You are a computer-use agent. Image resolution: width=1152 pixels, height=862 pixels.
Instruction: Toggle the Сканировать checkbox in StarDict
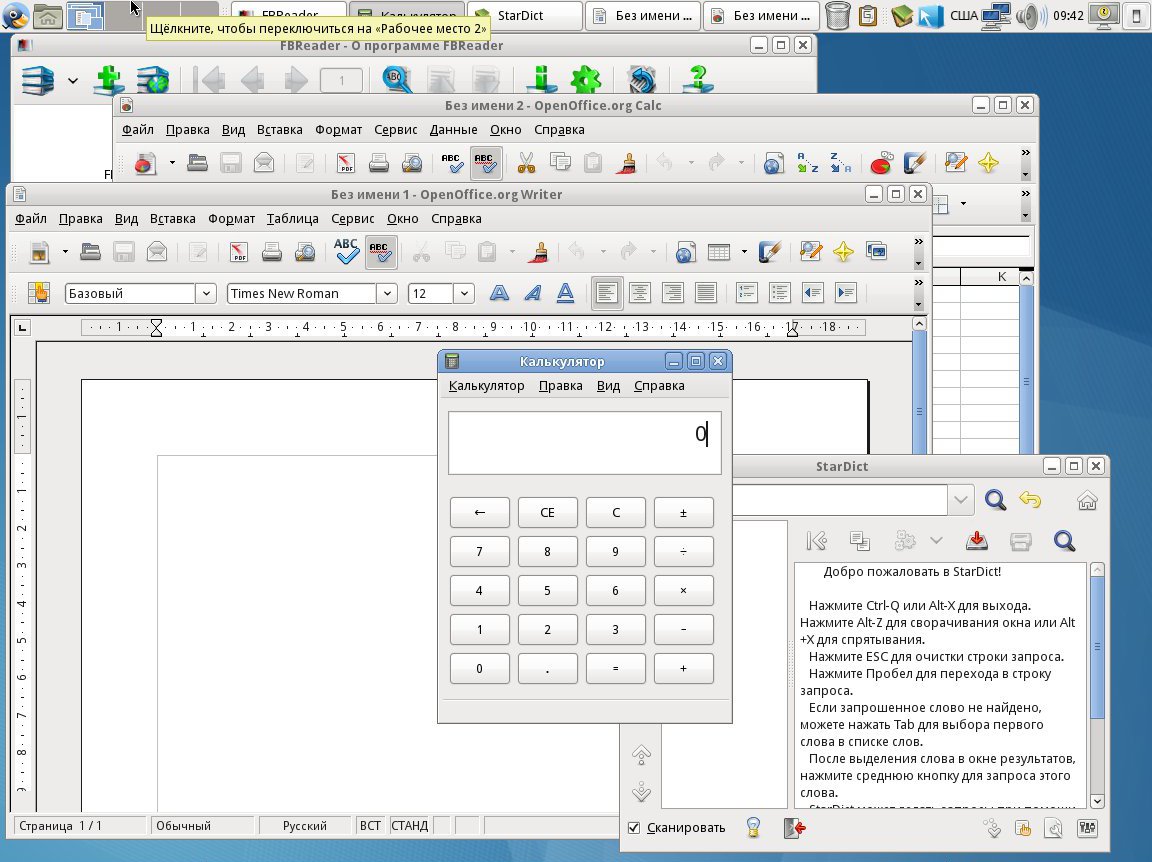[634, 828]
